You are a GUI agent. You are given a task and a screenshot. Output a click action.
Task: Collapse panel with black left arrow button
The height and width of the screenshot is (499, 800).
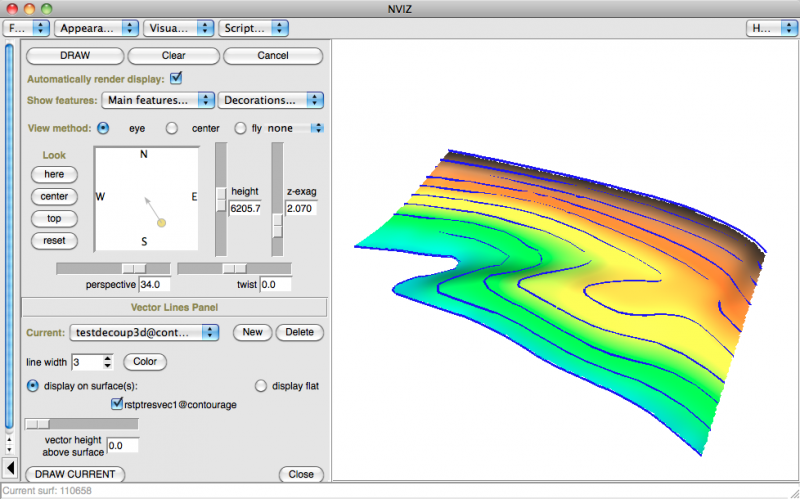click(10, 467)
